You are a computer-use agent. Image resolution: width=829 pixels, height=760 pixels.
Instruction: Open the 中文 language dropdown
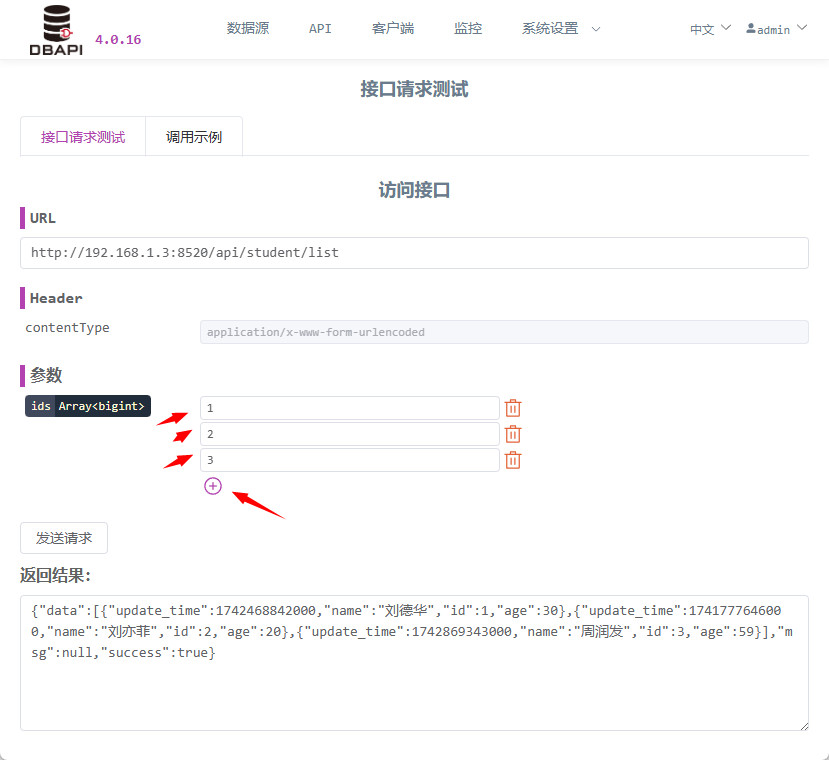(710, 29)
